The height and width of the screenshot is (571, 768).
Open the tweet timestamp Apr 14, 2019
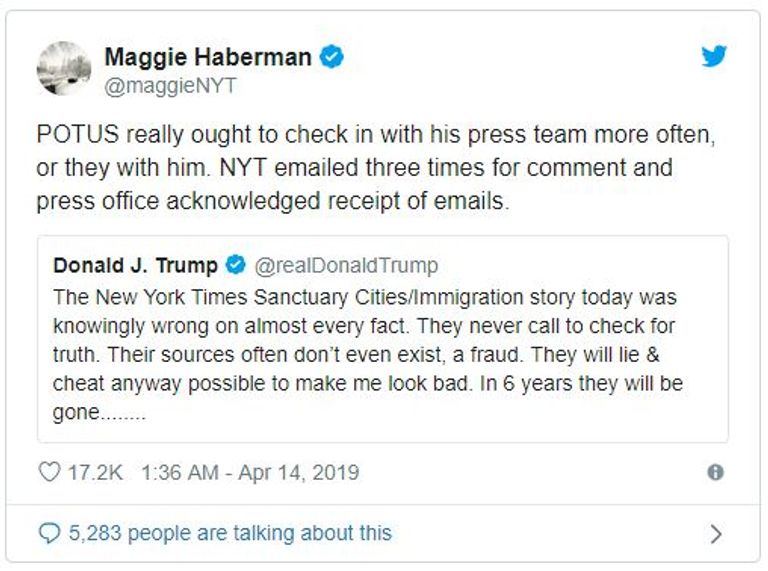pos(250,472)
